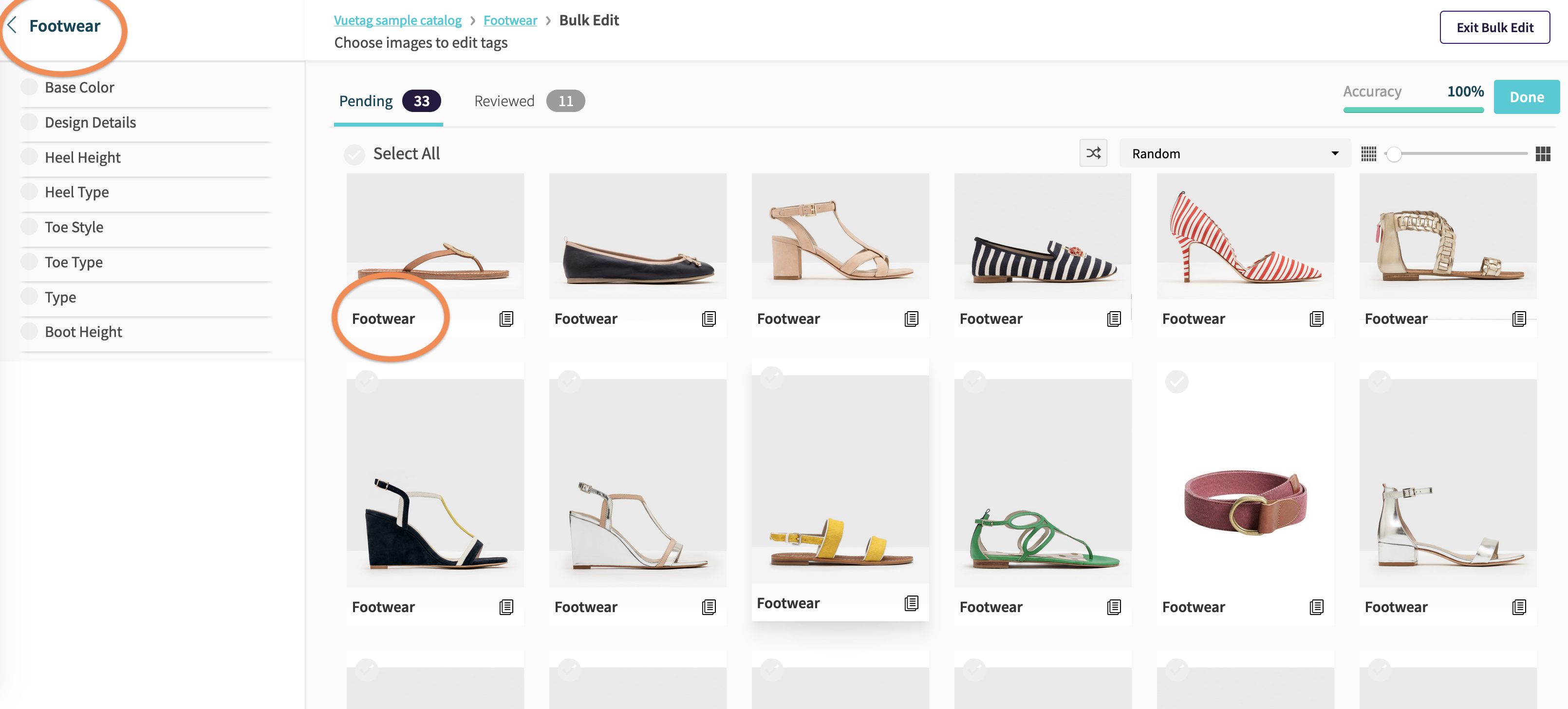Check the green strappy sandal image checkbox
This screenshot has height=709, width=1568.
[x=974, y=382]
